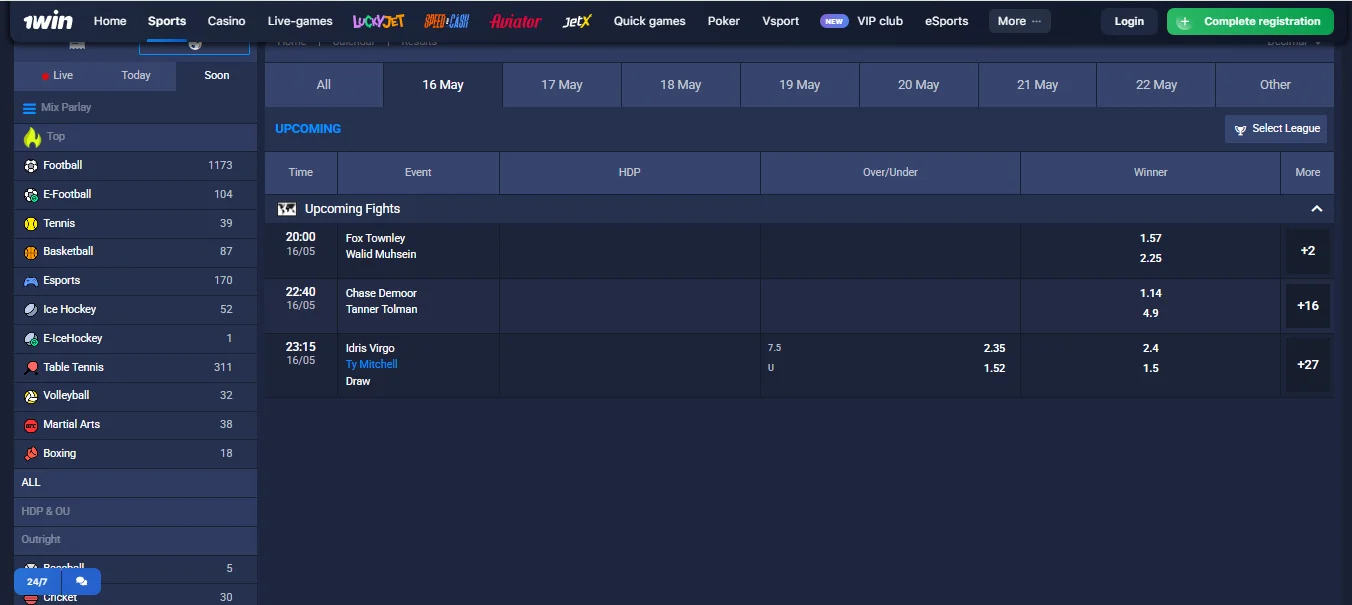This screenshot has height=605, width=1352.
Task: Click the Boxing glove icon
Action: pos(31,453)
